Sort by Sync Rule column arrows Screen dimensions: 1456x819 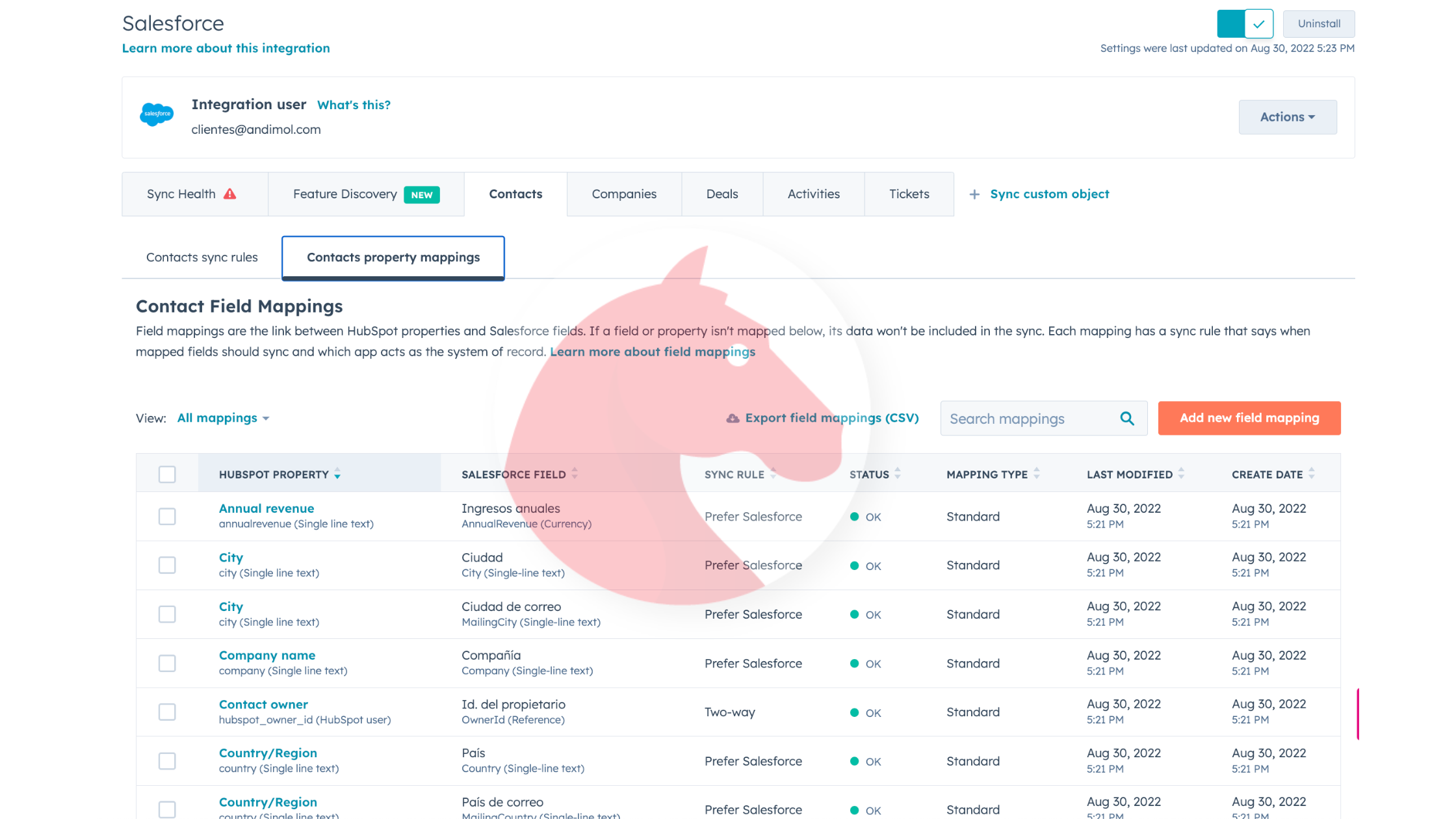(x=773, y=474)
